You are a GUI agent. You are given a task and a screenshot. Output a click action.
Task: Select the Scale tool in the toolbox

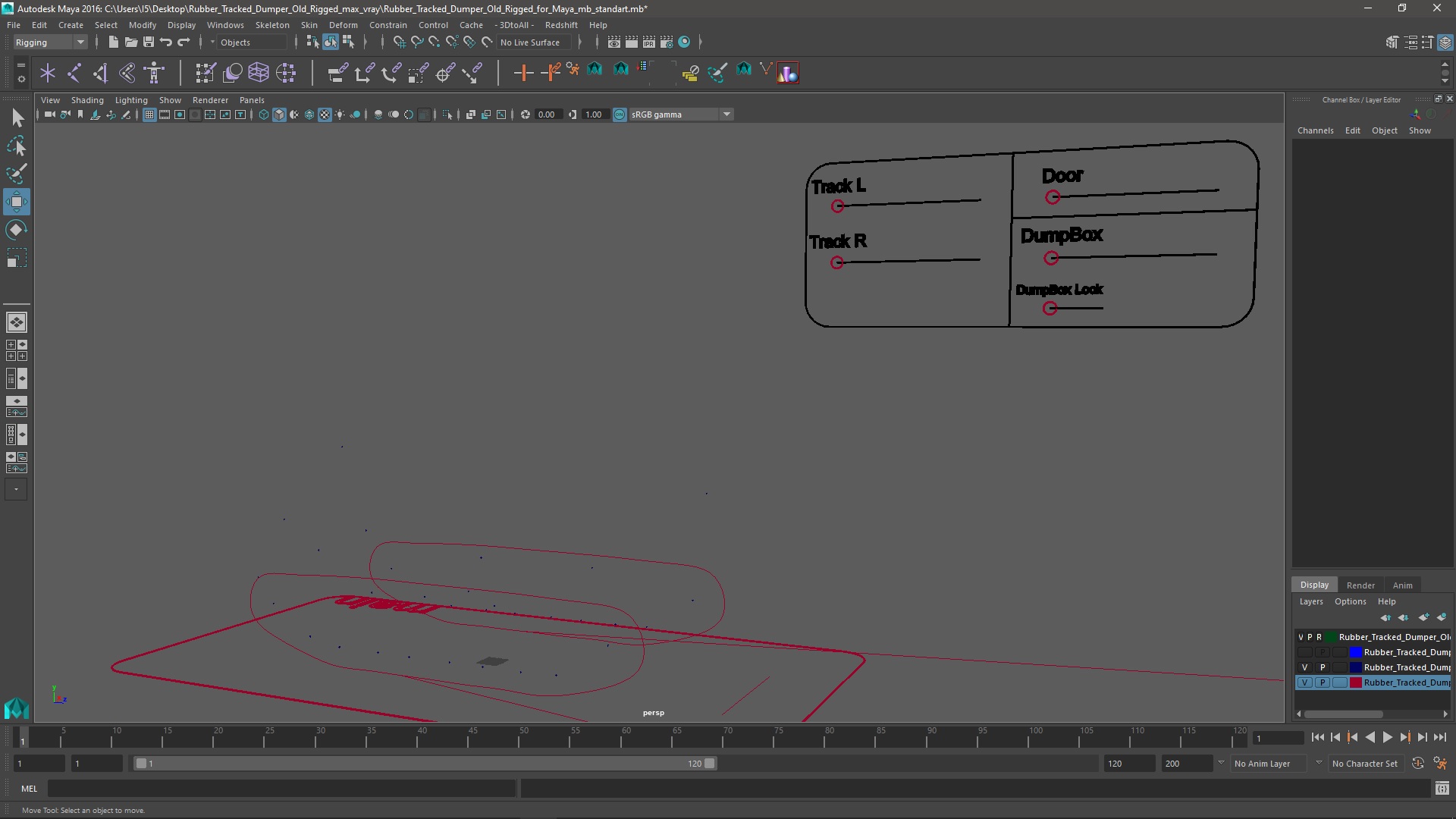click(x=17, y=258)
